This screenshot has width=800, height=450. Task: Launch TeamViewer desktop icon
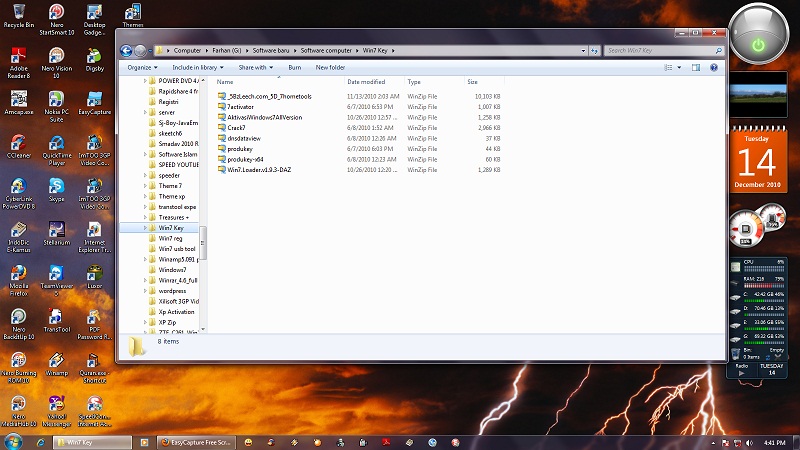(57, 280)
